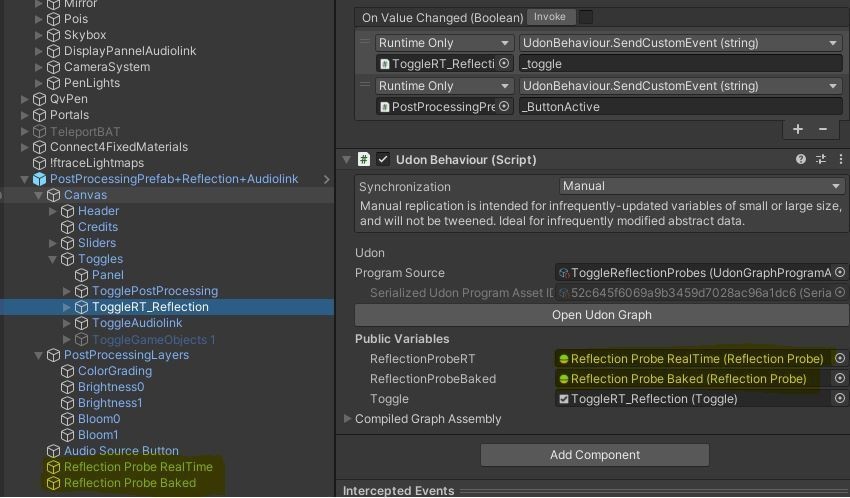Expand Connect4FixedMaterials tree arrow
Viewport: 850px width, 498px height.
click(x=24, y=147)
